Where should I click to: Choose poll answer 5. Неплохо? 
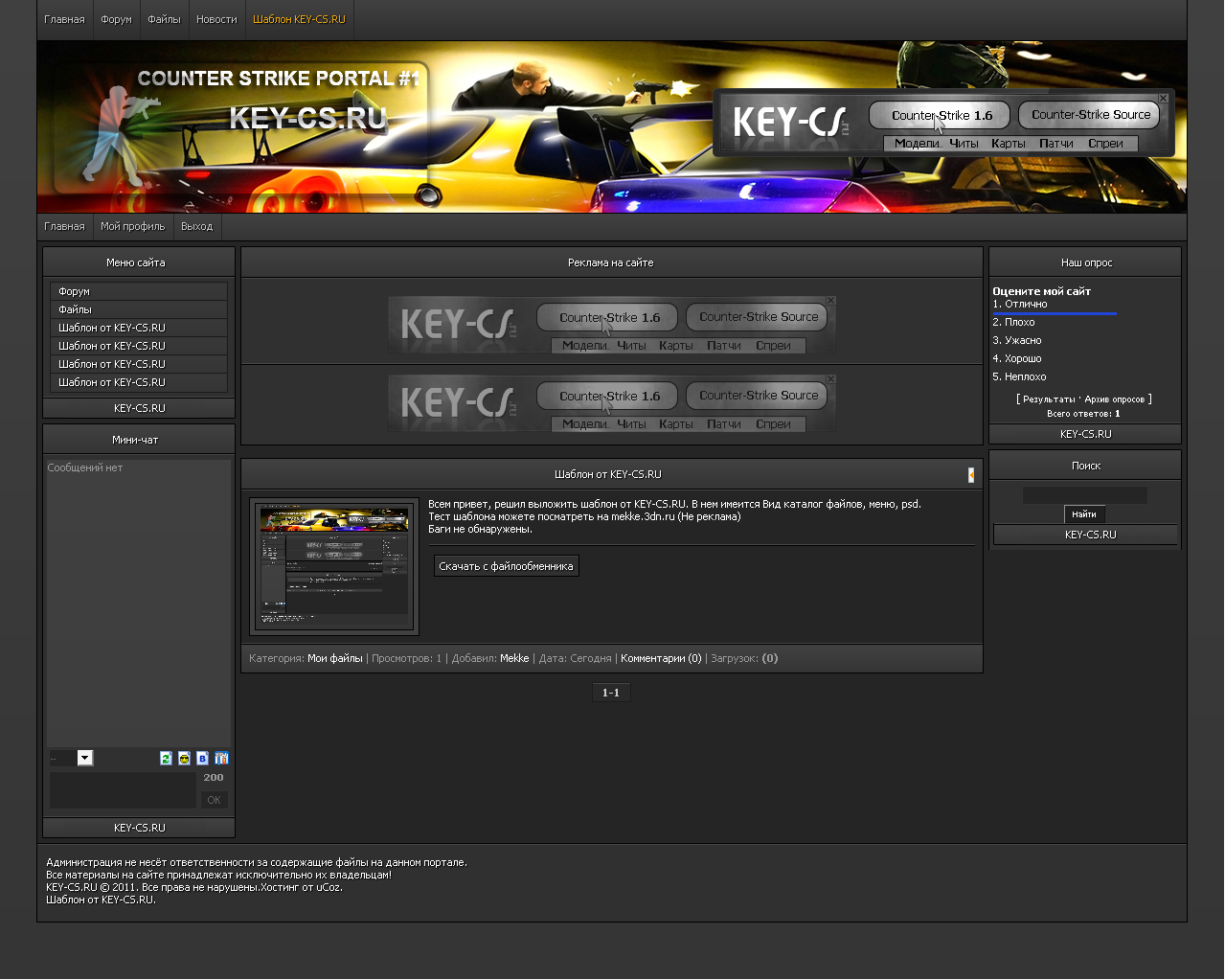tap(1019, 377)
